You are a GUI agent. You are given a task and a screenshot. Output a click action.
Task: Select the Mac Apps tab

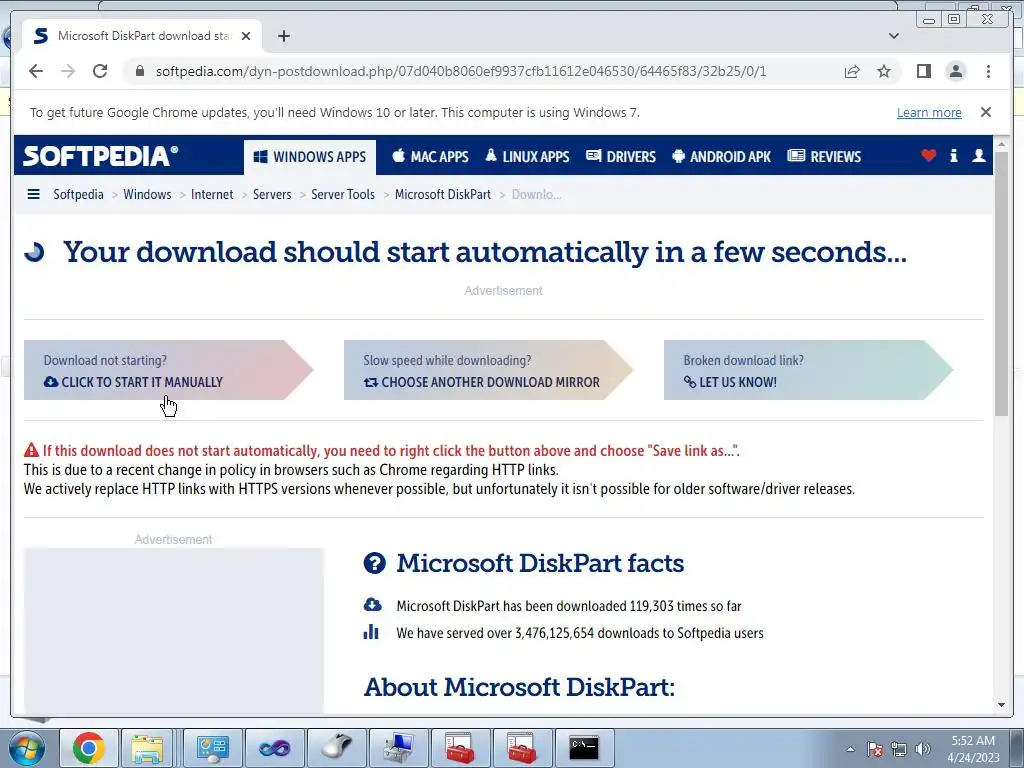430,157
